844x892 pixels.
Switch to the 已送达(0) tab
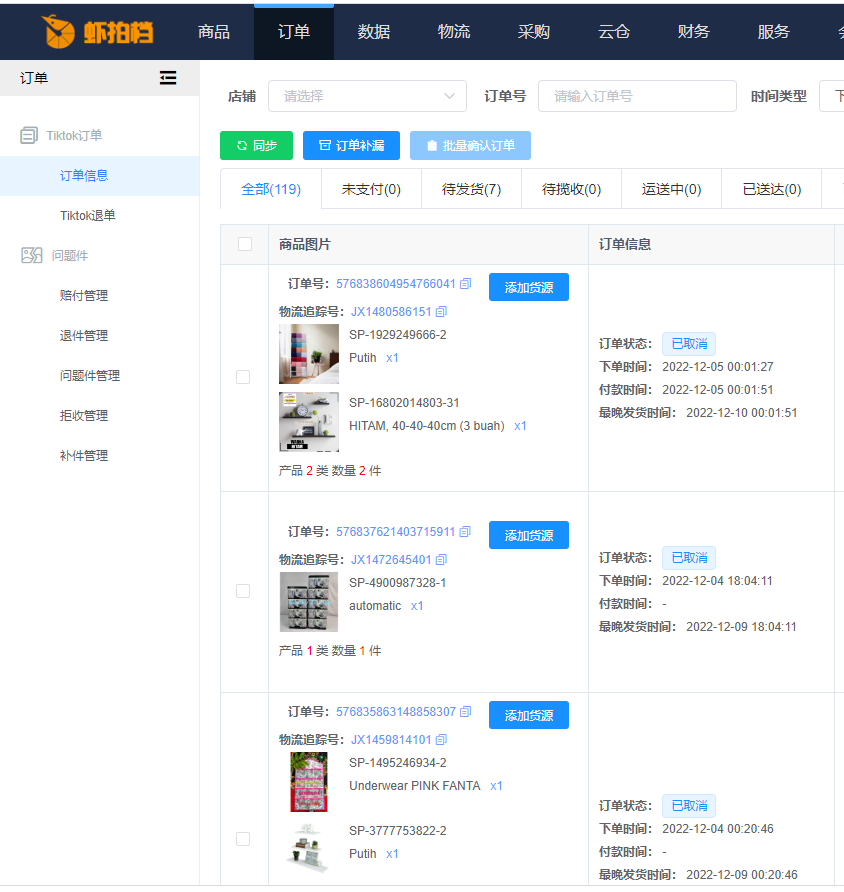pos(772,189)
